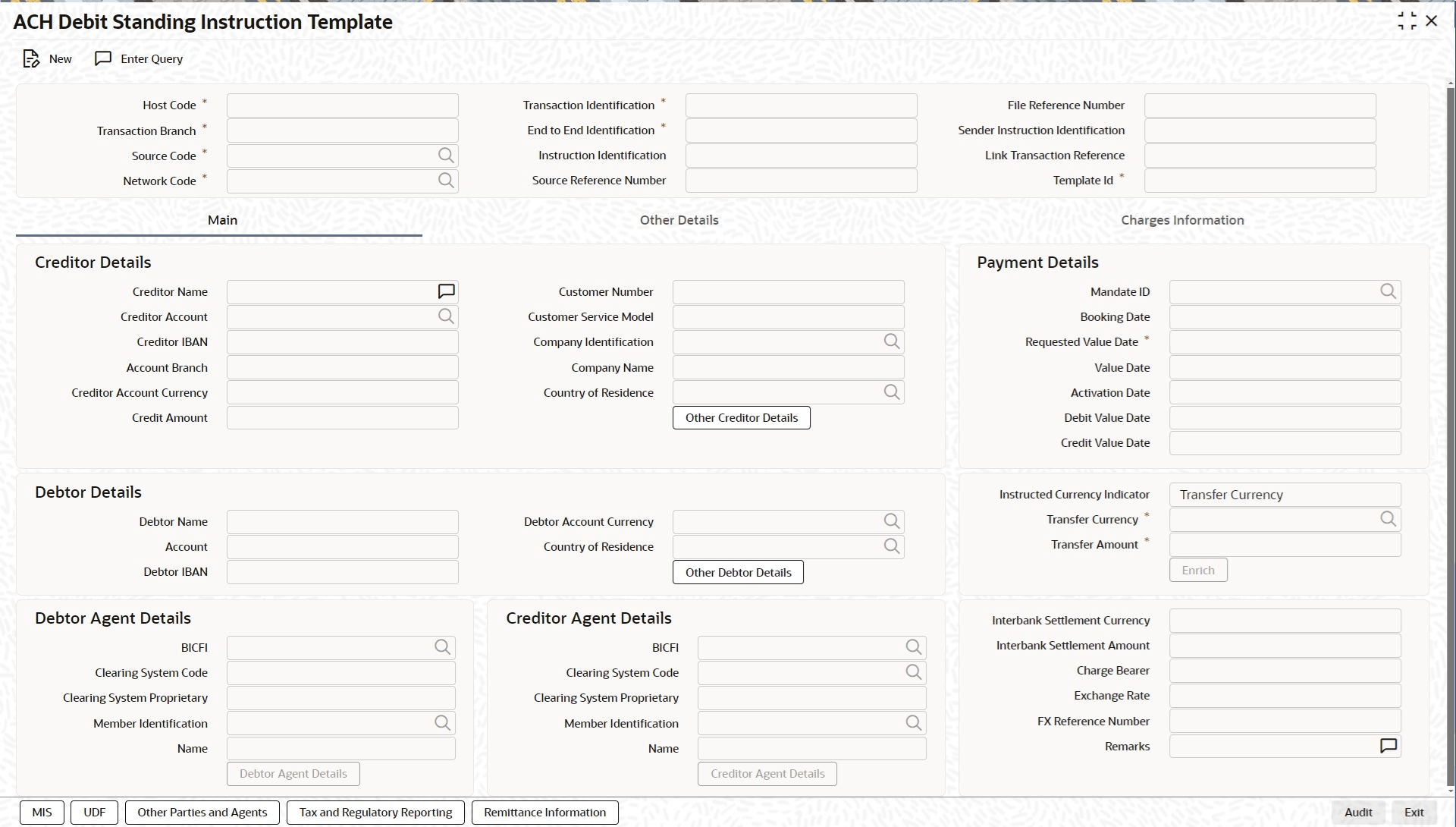Click Remittance Information button

point(544,813)
